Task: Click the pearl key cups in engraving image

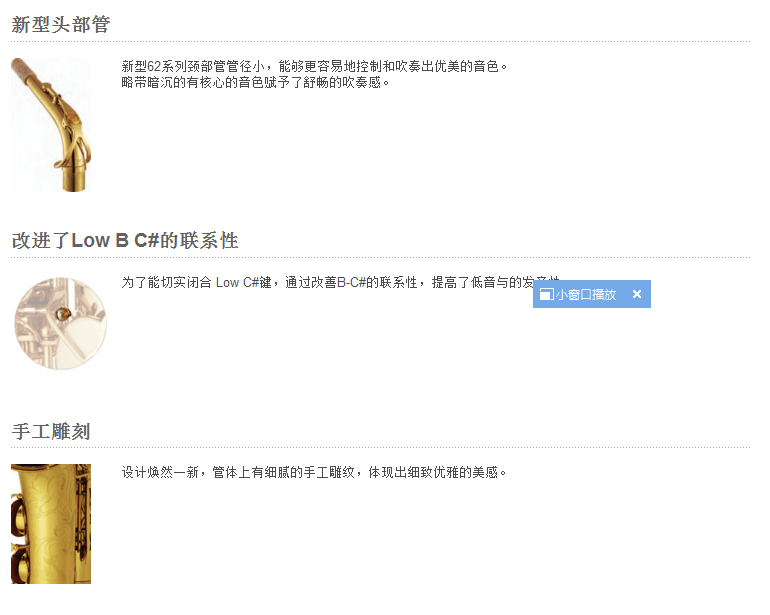Action: click(x=19, y=540)
